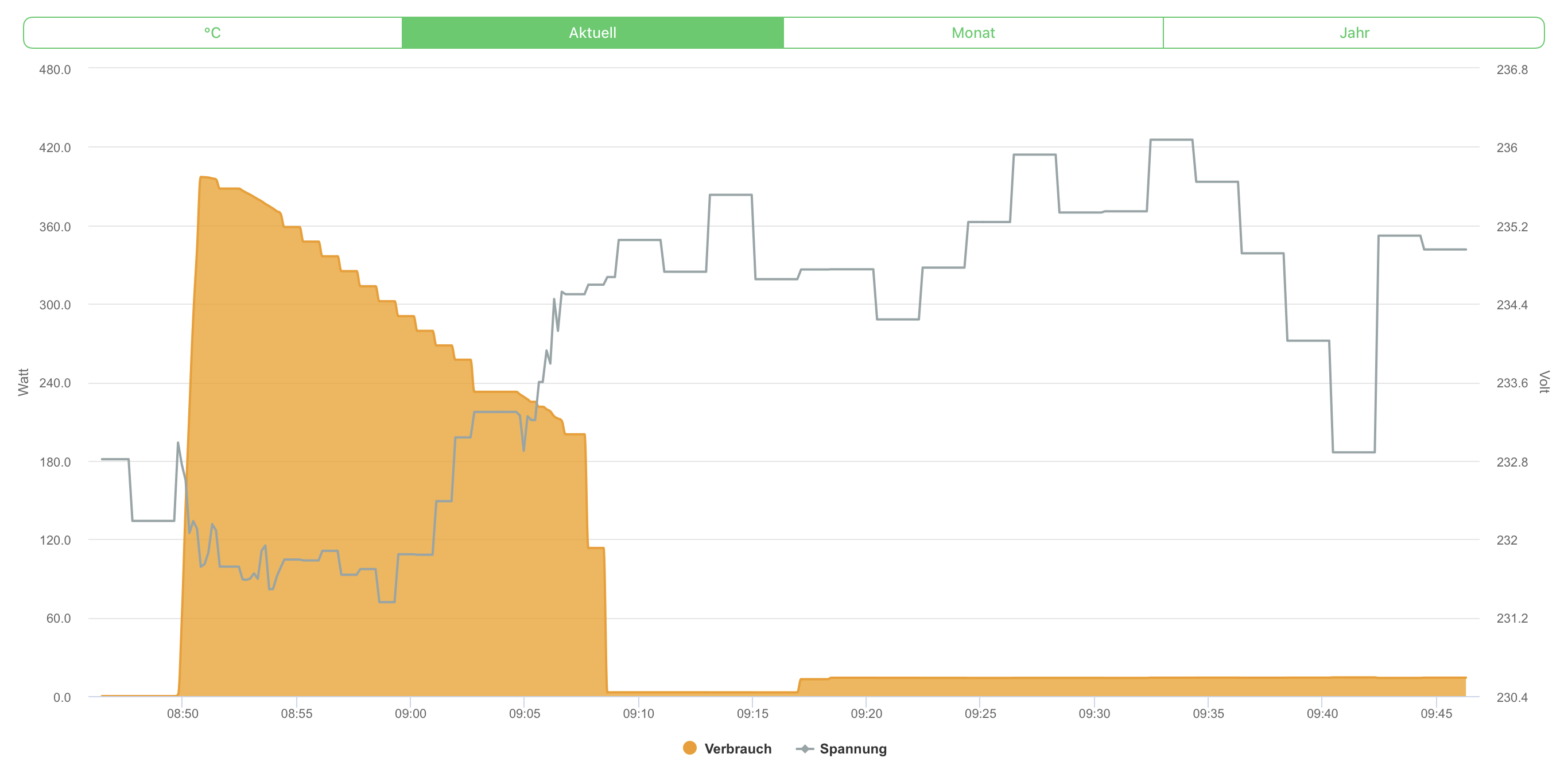Click the Spannung legend label

pos(852,749)
